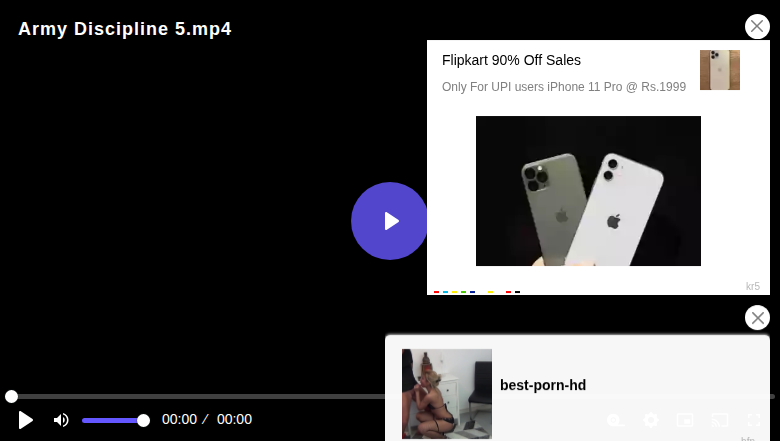Click the Army Discipline 5.mp4 title
780x441 pixels.
pos(125,29)
